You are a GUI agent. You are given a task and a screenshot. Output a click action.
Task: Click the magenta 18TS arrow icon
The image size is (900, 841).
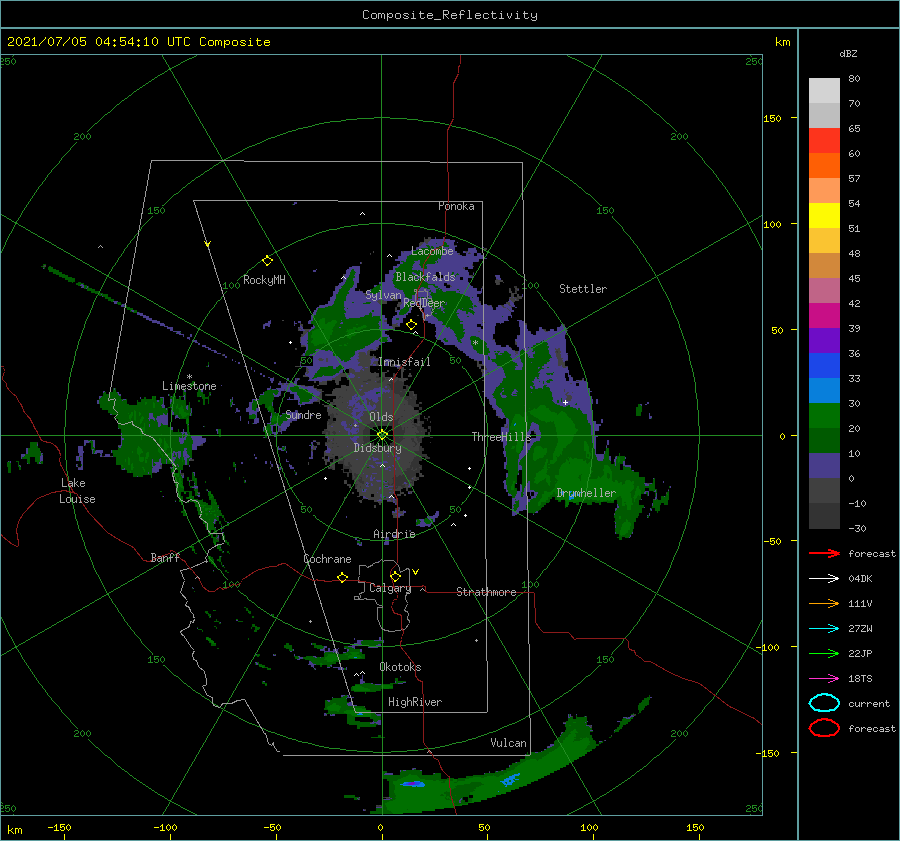(824, 679)
